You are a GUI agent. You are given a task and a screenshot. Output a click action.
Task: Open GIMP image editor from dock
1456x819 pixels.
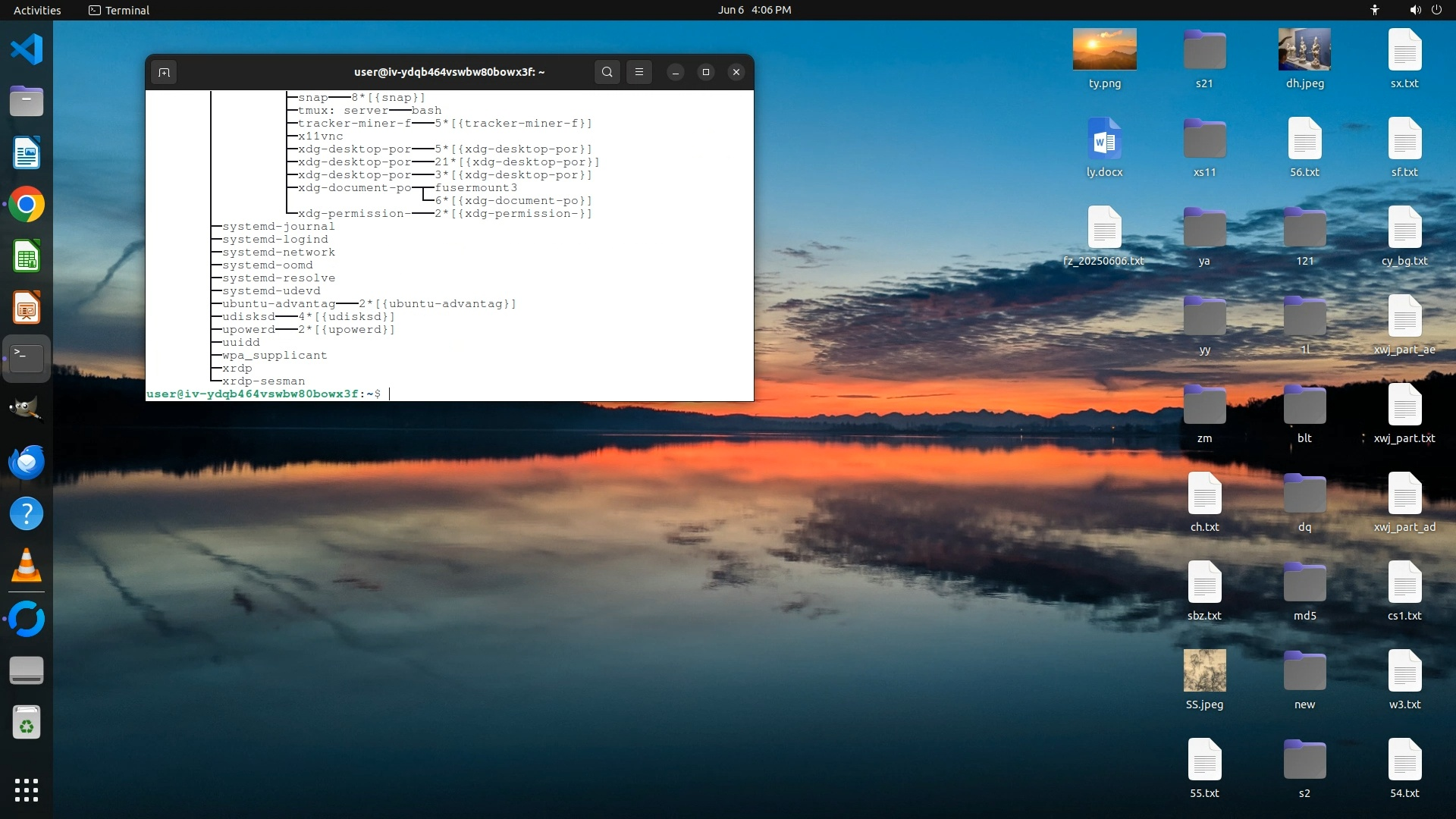tap(27, 409)
